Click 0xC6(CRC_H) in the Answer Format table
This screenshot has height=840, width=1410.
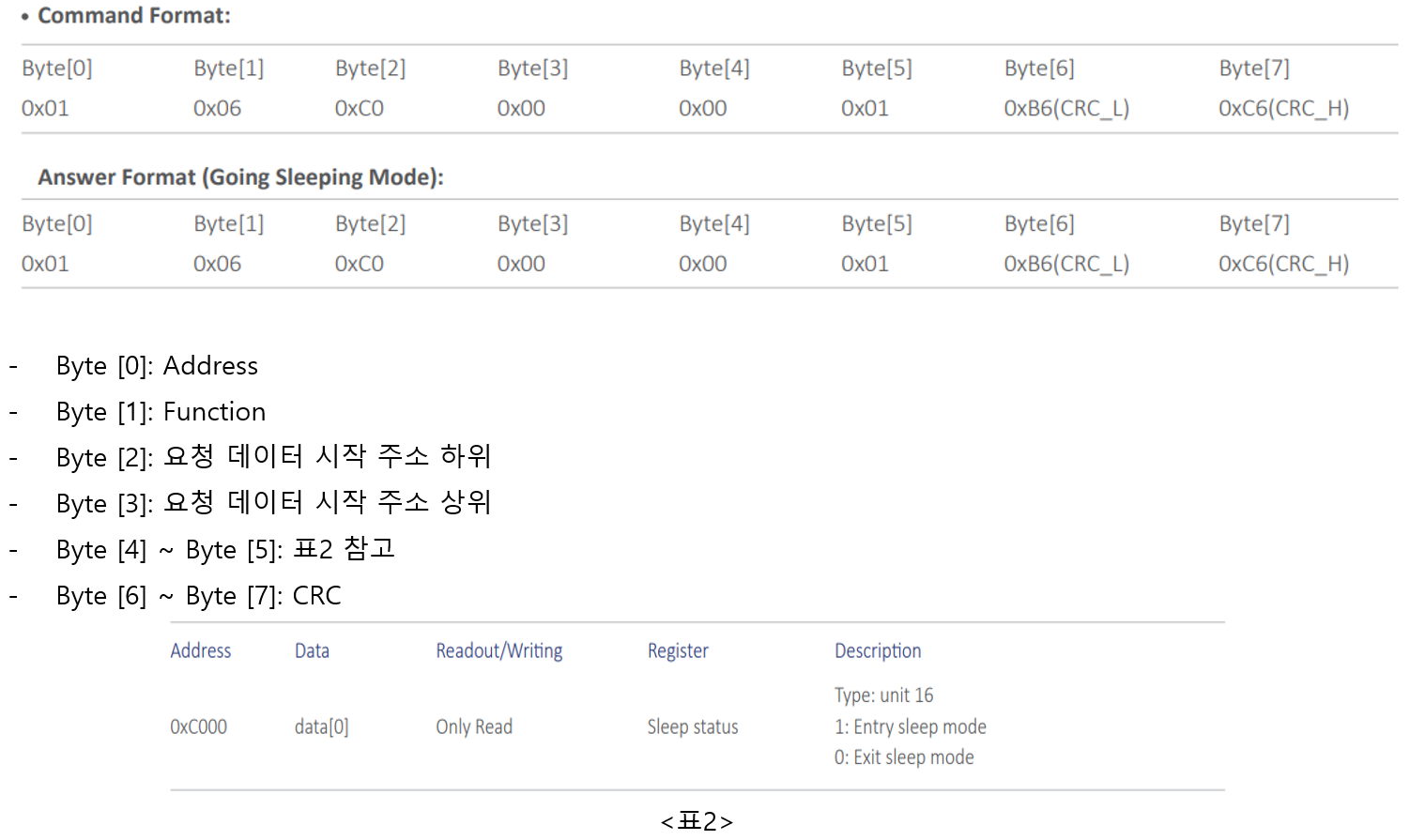point(1283,264)
